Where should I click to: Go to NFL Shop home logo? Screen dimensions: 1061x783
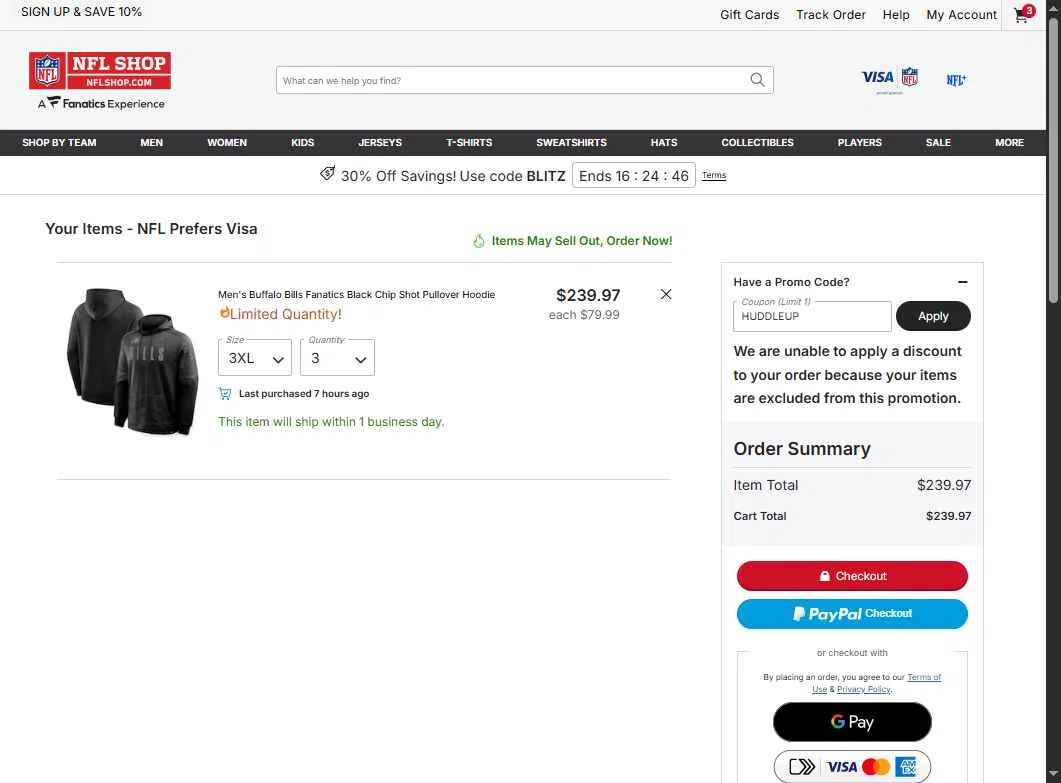pos(100,81)
